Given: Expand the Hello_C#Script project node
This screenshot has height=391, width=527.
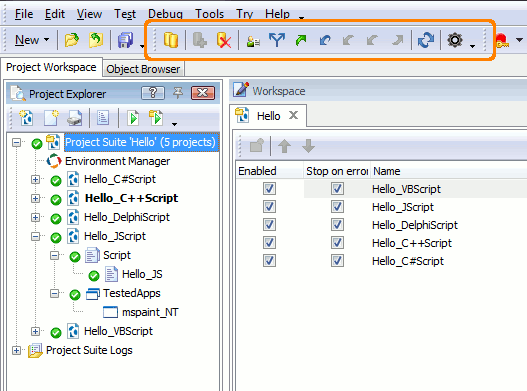Looking at the screenshot, I should click(35, 180).
